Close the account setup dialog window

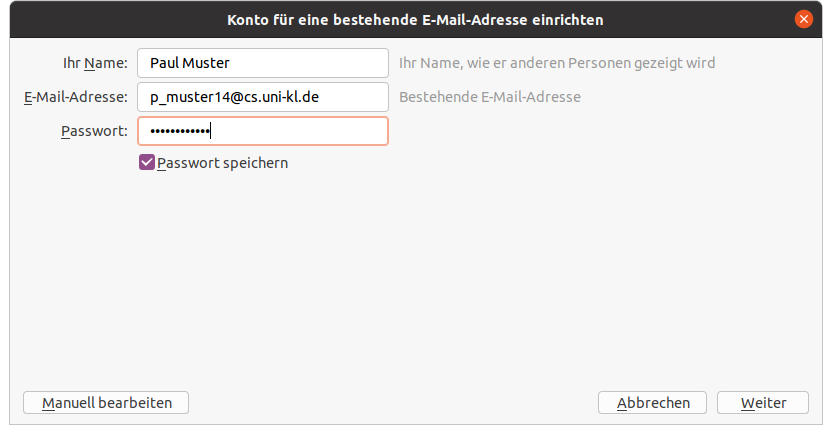click(x=803, y=19)
